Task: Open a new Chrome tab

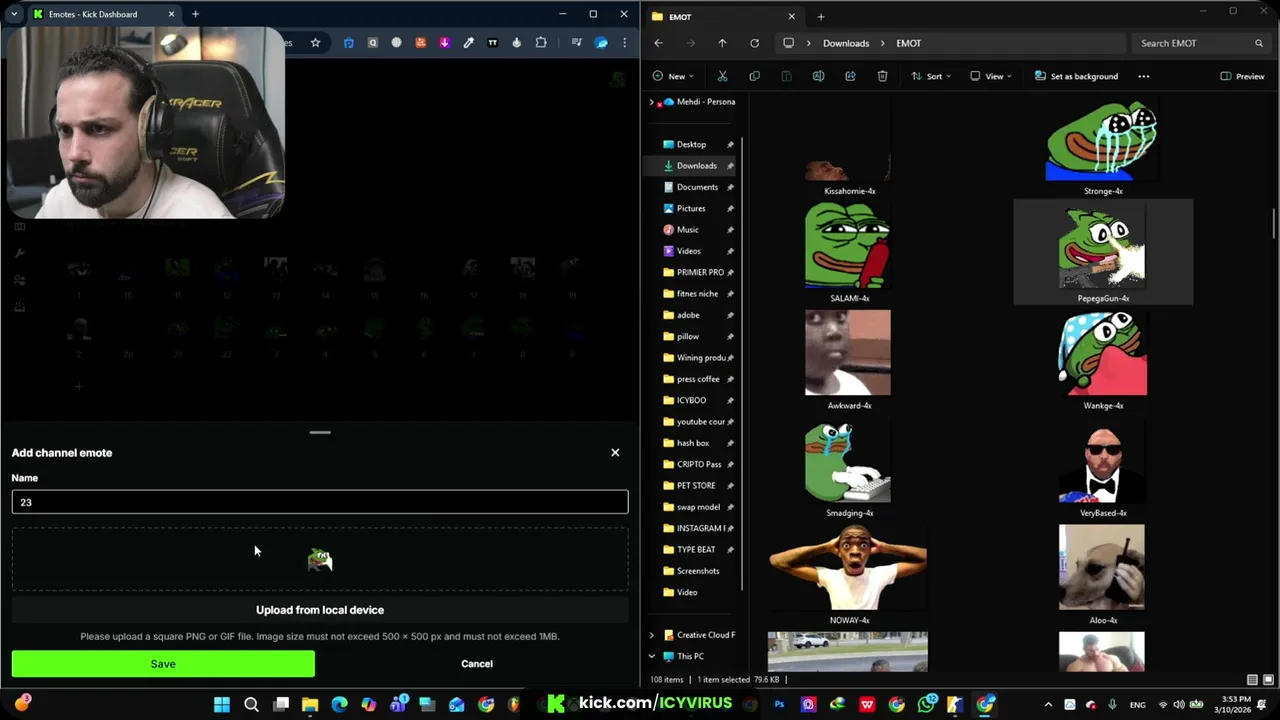Action: click(195, 14)
